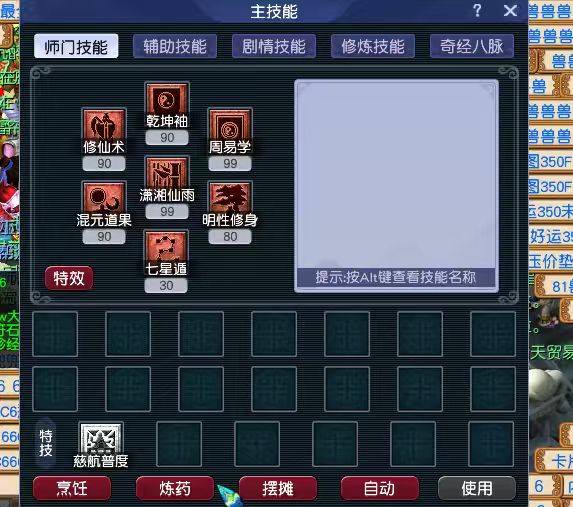This screenshot has width=573, height=507.
Task: Click the 炼药 button
Action: point(175,488)
